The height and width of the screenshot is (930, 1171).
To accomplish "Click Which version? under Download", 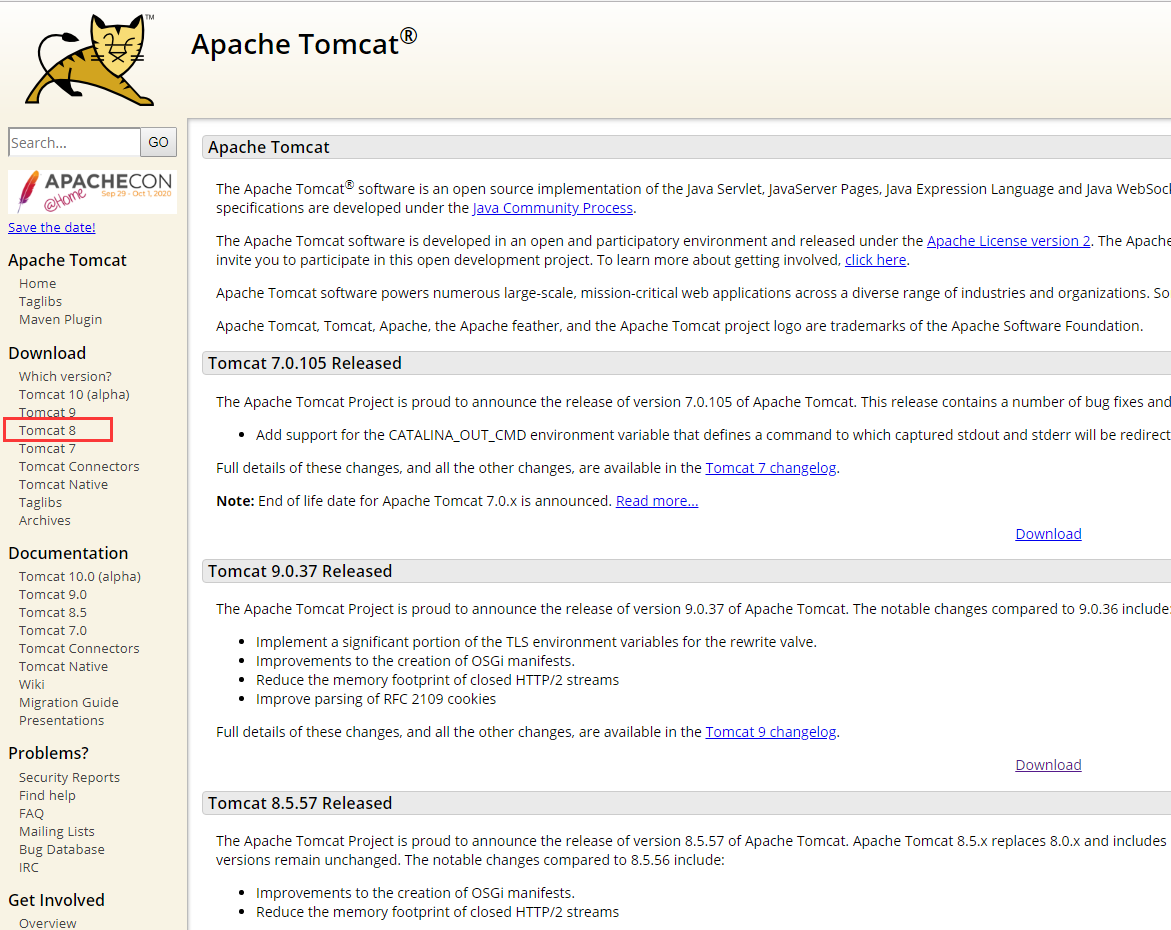I will [x=65, y=376].
